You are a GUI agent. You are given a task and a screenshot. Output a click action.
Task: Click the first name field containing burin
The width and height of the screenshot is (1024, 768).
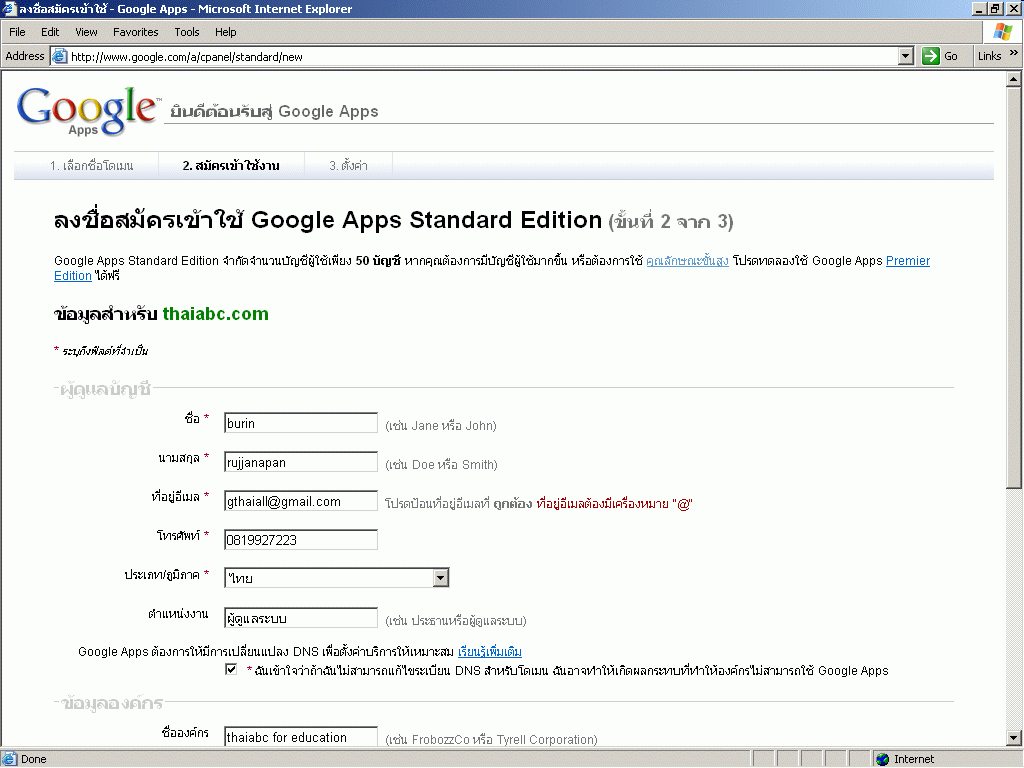[x=301, y=424]
